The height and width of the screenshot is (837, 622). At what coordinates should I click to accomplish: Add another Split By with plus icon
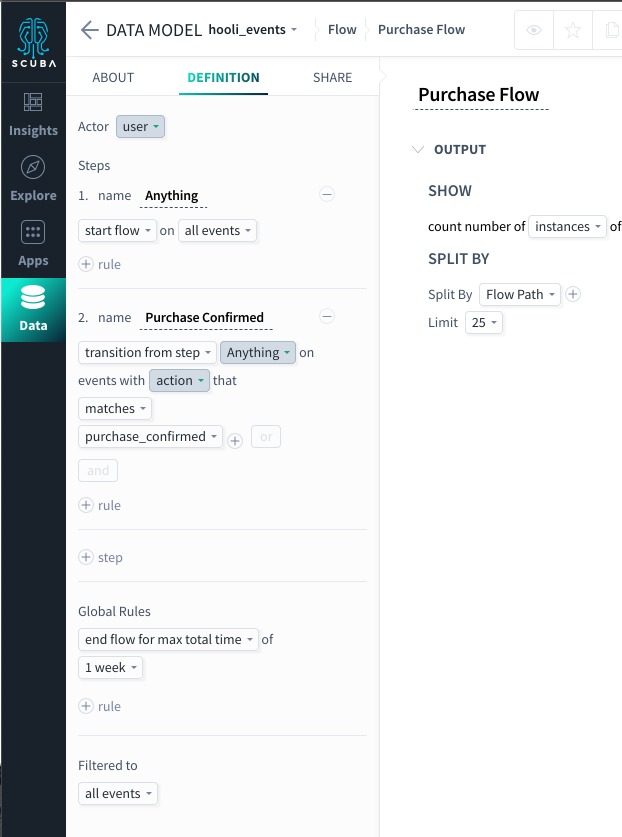coord(573,294)
